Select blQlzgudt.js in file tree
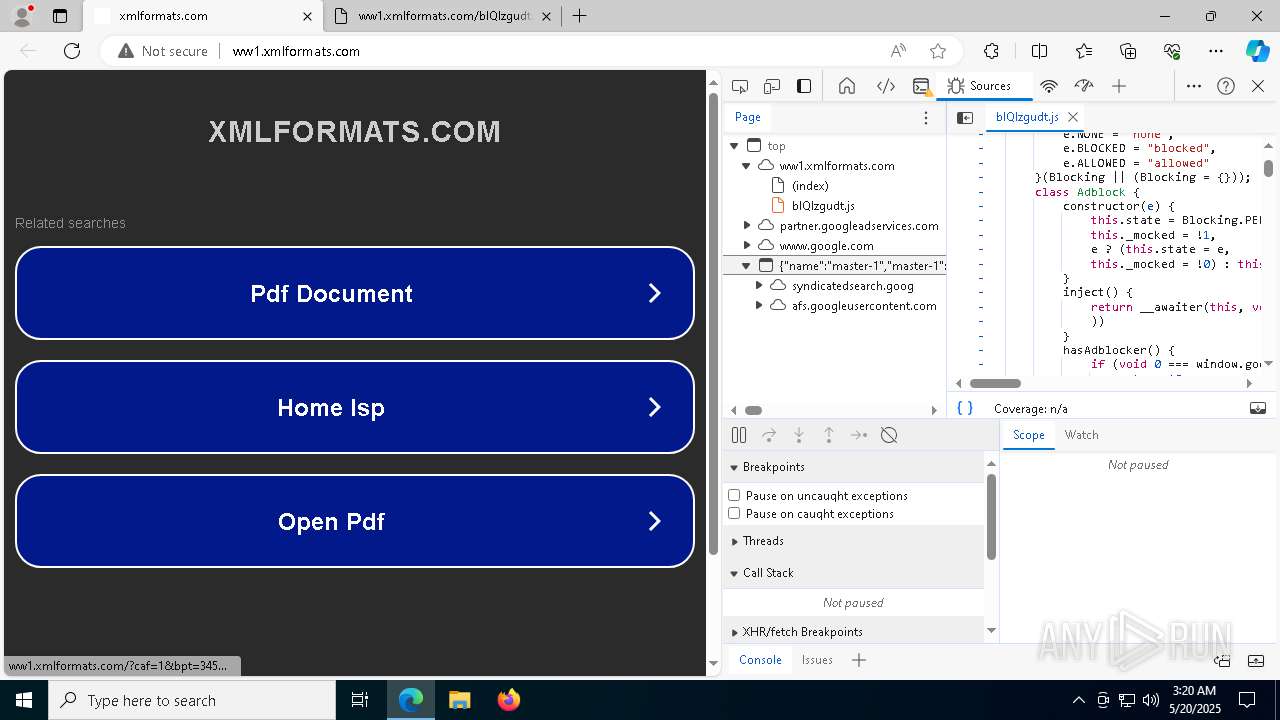 tap(823, 206)
